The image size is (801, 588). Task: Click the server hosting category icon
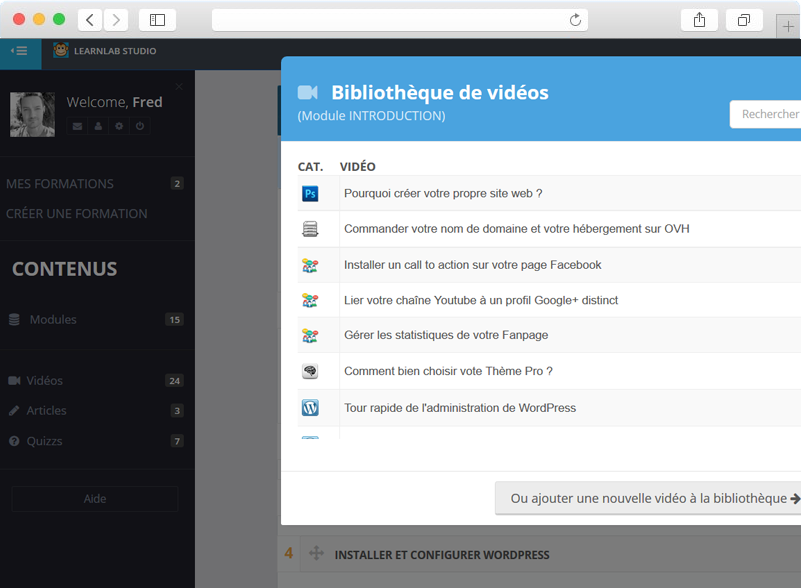click(x=310, y=229)
